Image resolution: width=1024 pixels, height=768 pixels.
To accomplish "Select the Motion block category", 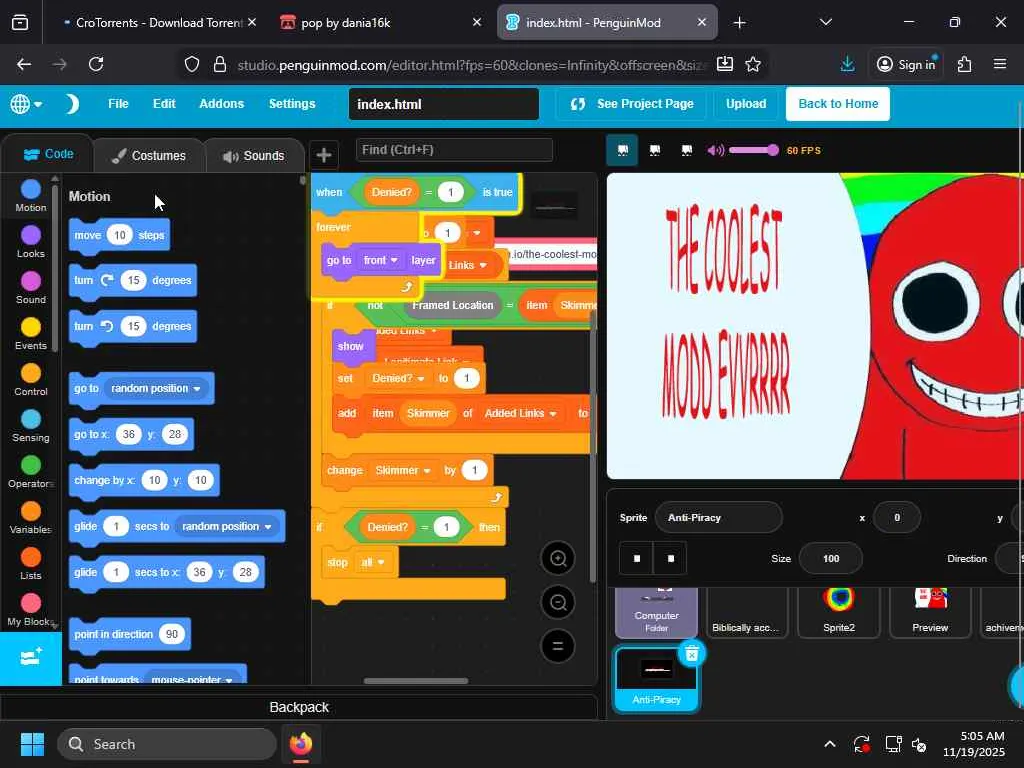I will point(31,196).
